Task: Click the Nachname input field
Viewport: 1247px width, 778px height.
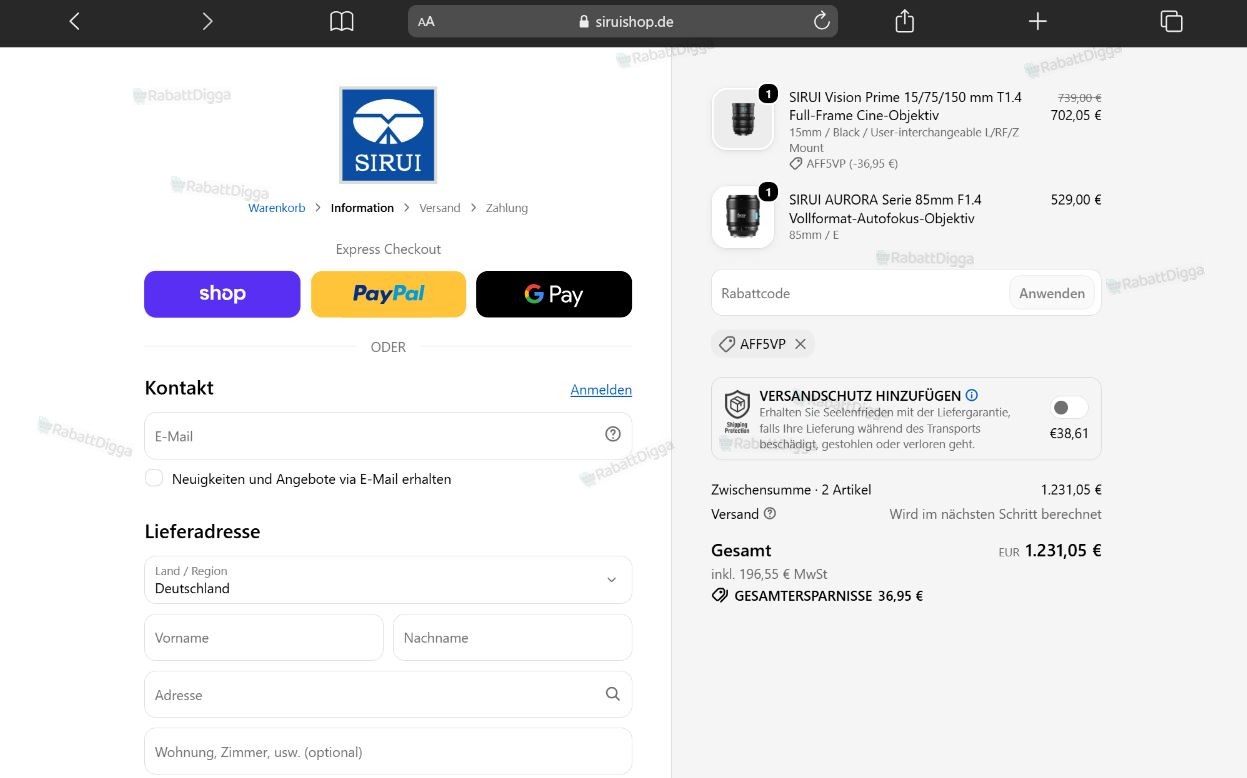Action: click(512, 637)
